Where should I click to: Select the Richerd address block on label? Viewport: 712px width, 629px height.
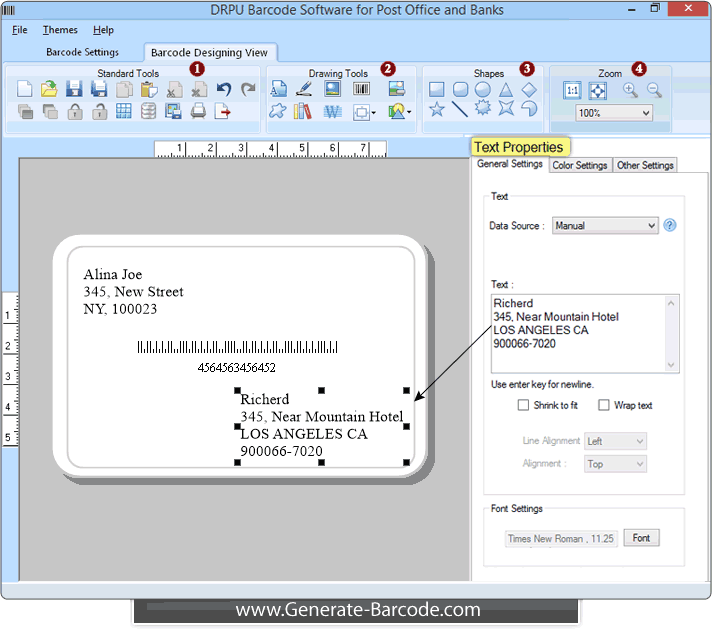click(x=321, y=426)
